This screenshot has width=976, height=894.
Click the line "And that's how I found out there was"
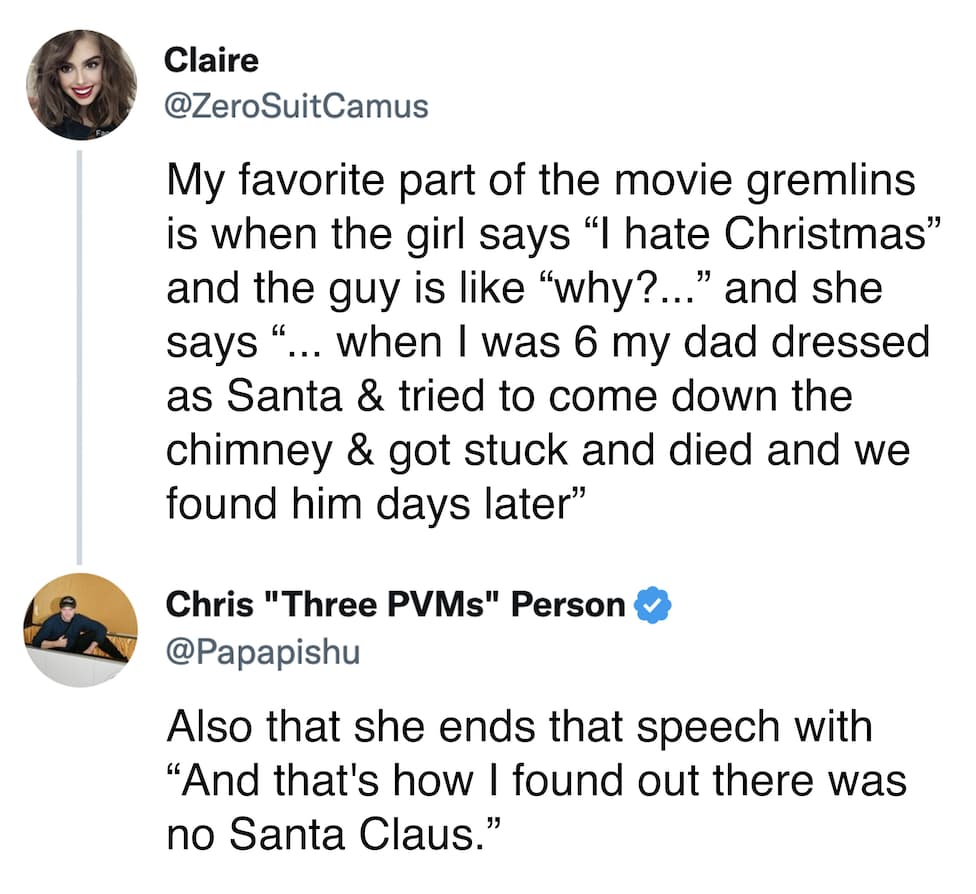tap(536, 778)
